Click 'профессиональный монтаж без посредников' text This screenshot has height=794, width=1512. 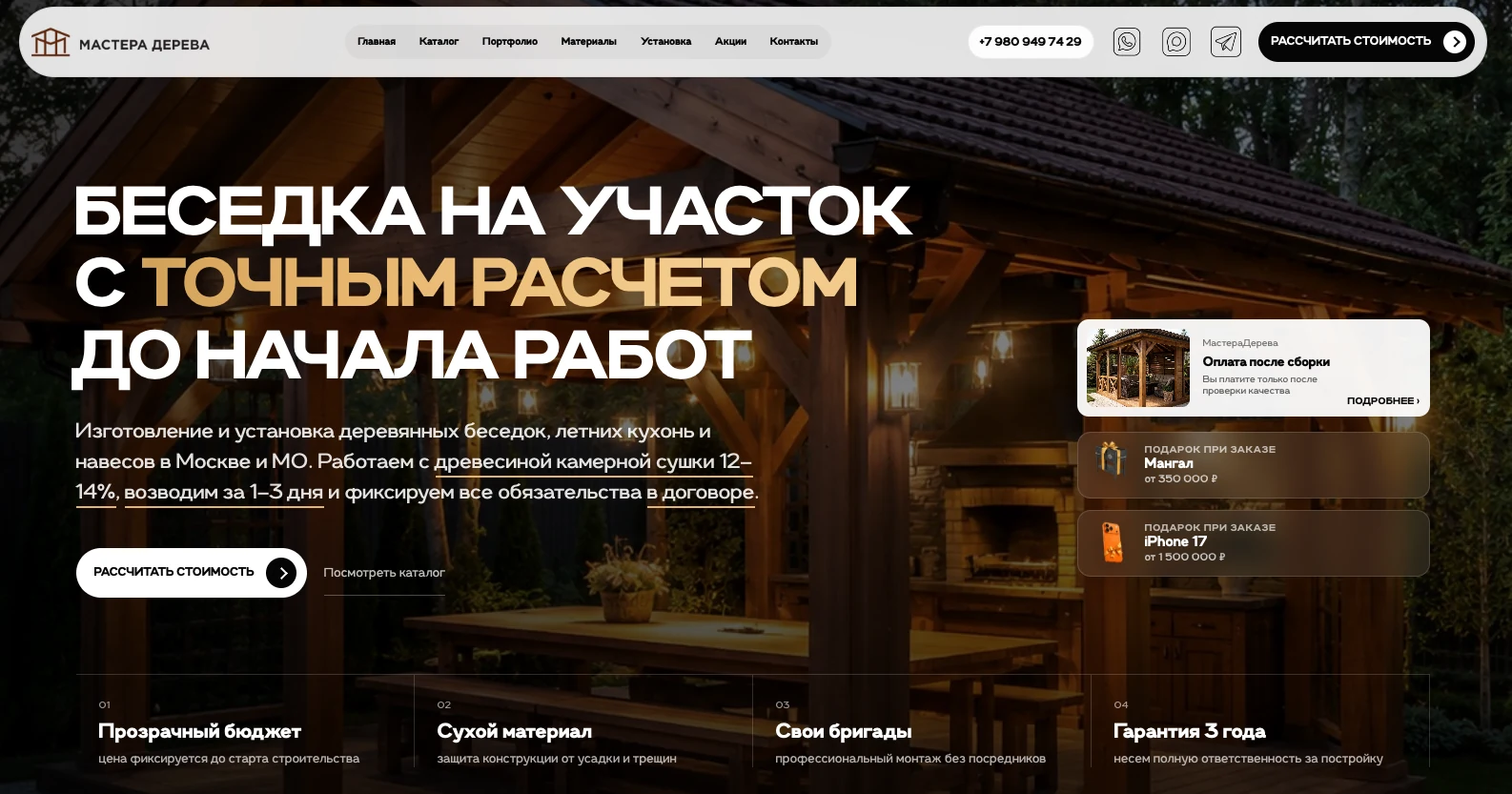pos(910,760)
